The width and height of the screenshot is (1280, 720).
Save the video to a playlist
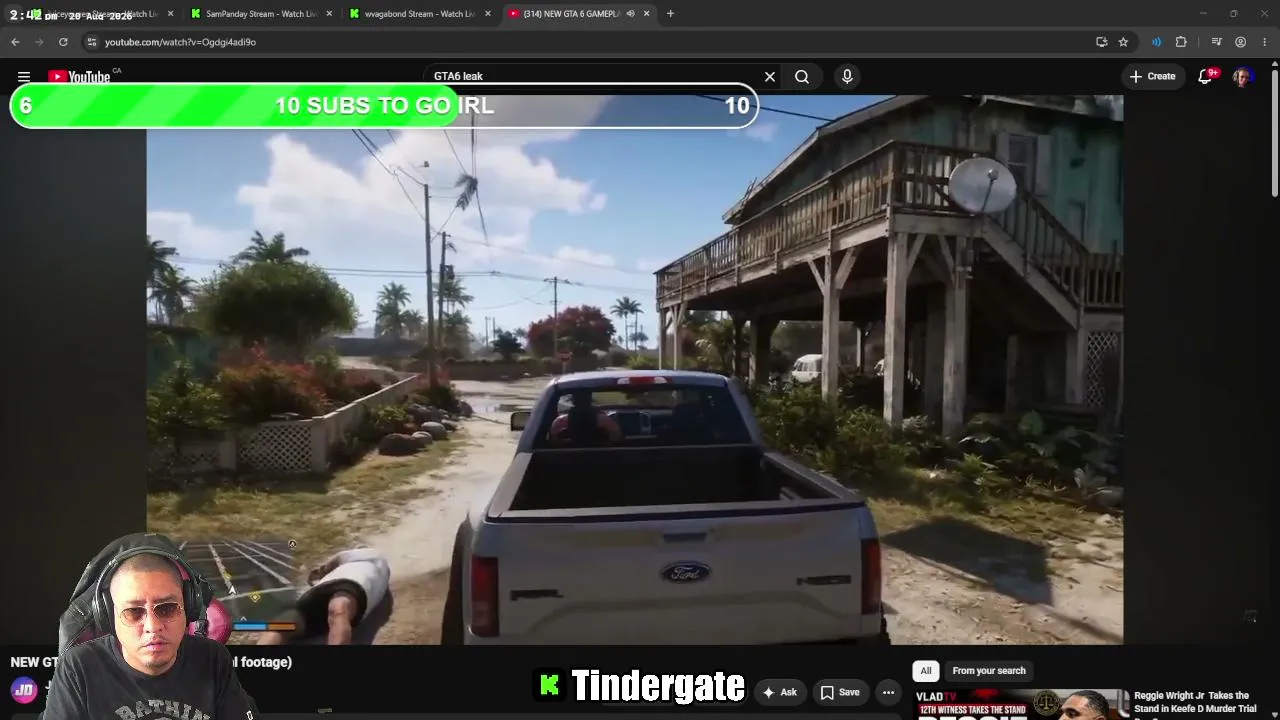pyautogui.click(x=840, y=692)
